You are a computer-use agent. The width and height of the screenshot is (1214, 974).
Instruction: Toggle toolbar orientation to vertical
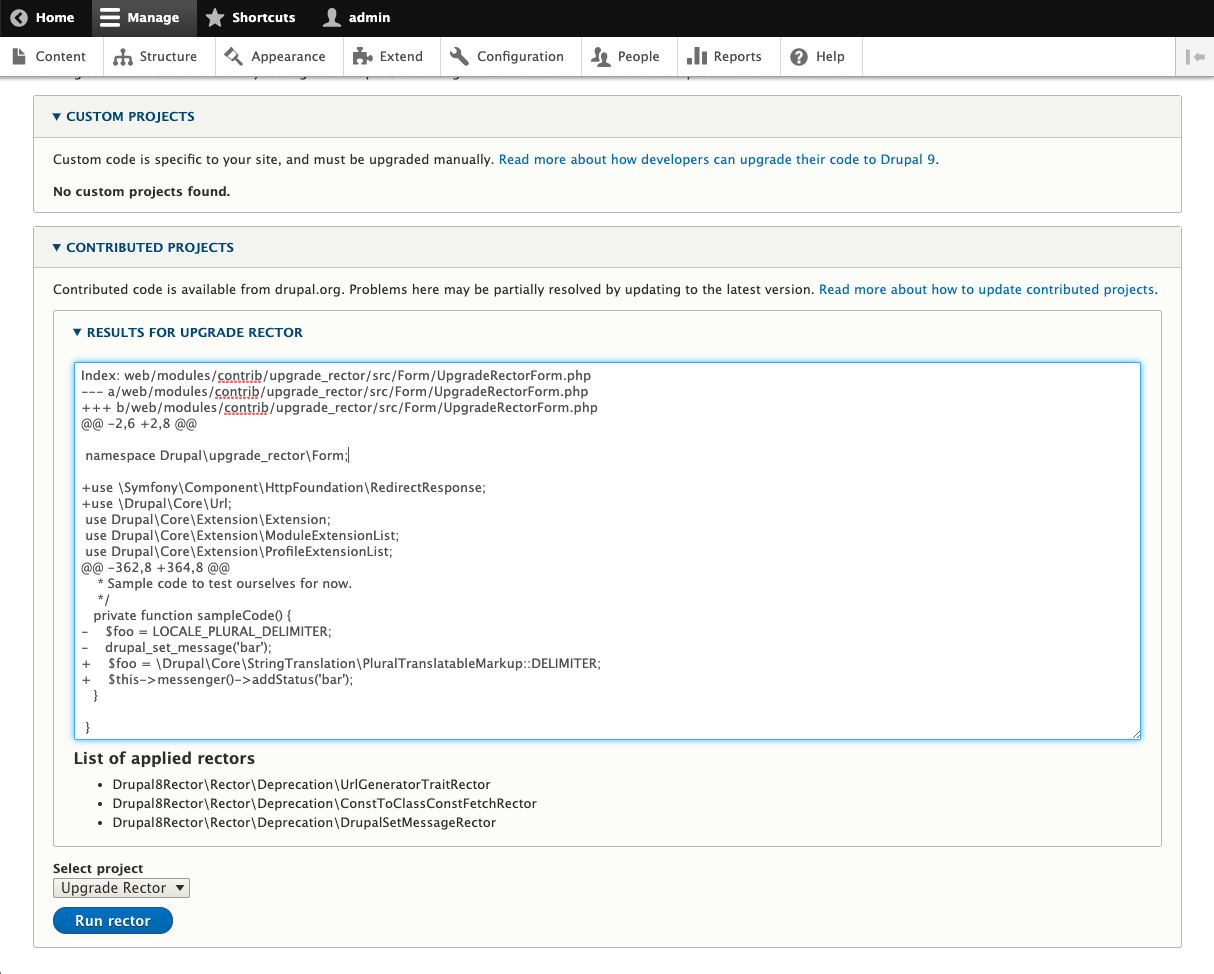click(1194, 57)
